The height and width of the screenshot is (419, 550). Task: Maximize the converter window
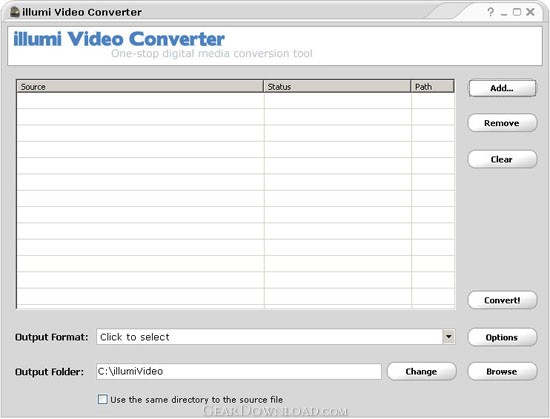click(517, 12)
